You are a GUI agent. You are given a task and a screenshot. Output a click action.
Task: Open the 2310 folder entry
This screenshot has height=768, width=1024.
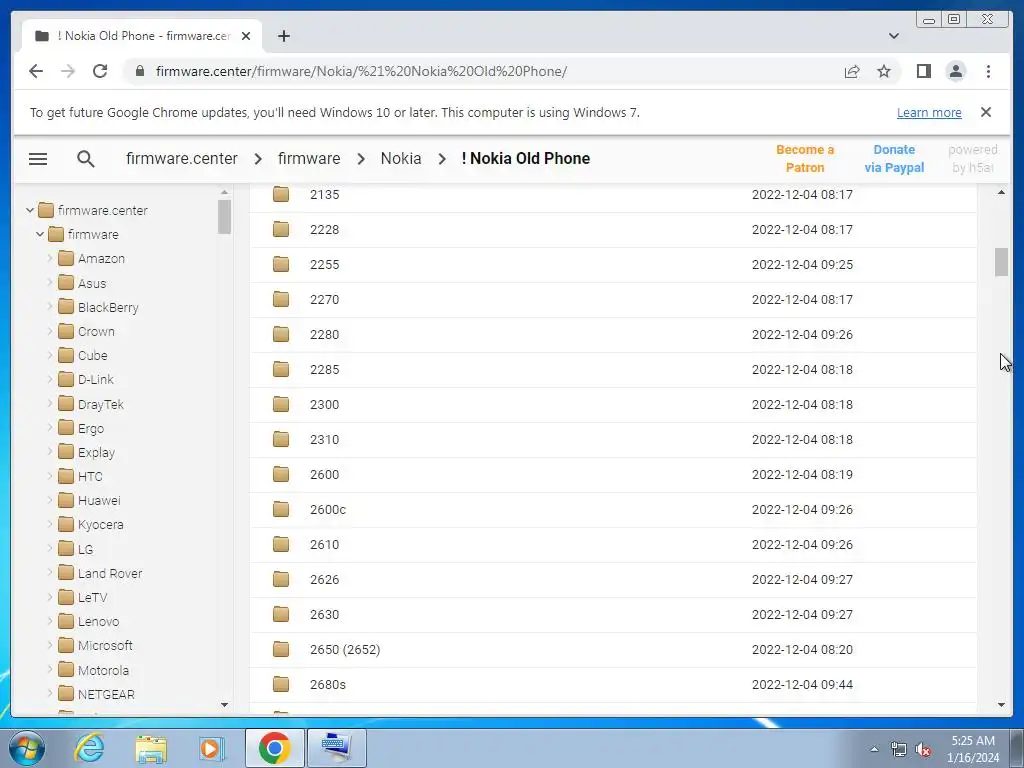pos(613,440)
